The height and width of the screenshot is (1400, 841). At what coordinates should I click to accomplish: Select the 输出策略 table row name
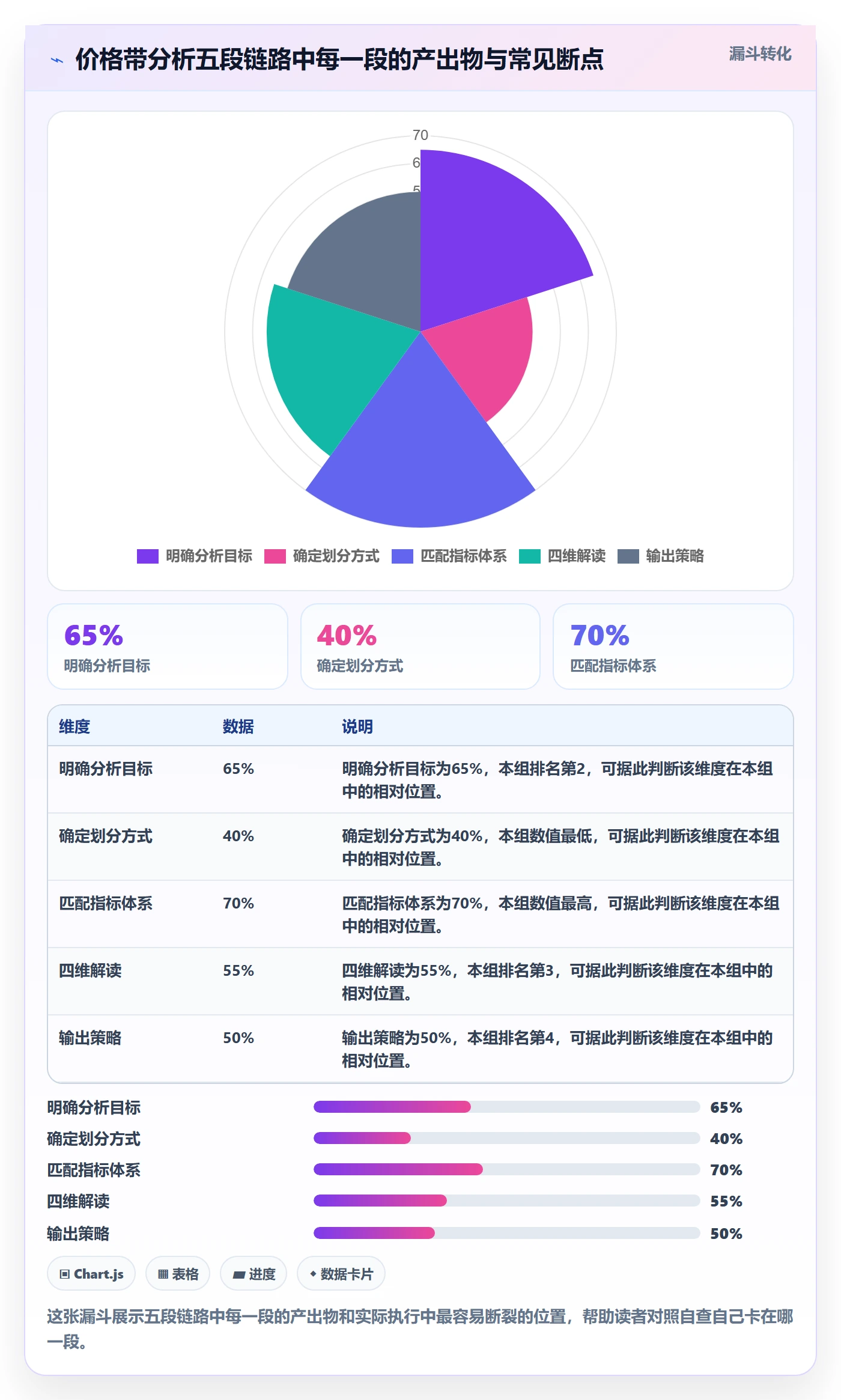90,1038
